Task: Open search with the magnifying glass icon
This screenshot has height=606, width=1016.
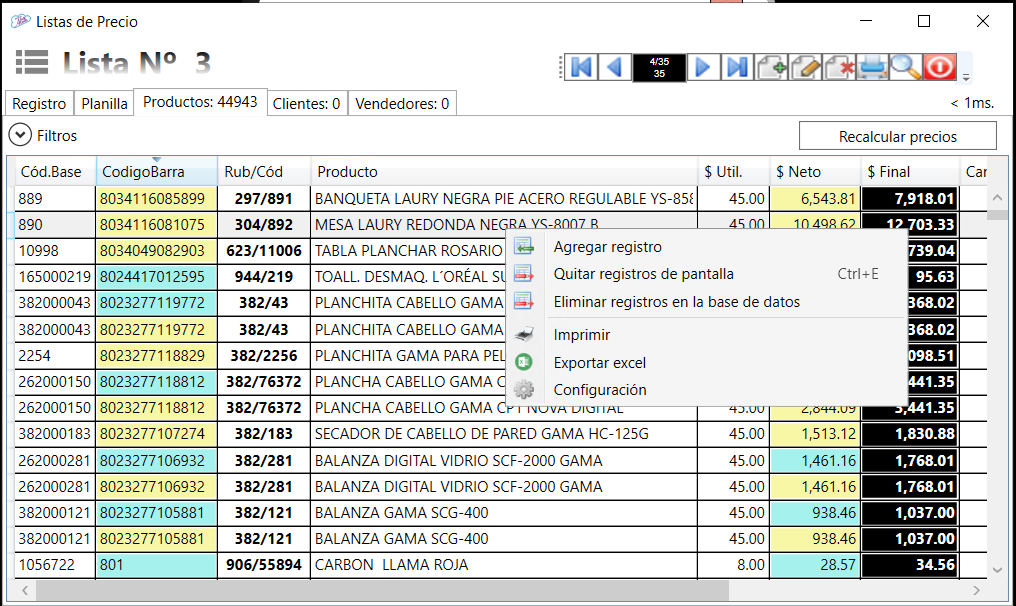Action: [906, 67]
